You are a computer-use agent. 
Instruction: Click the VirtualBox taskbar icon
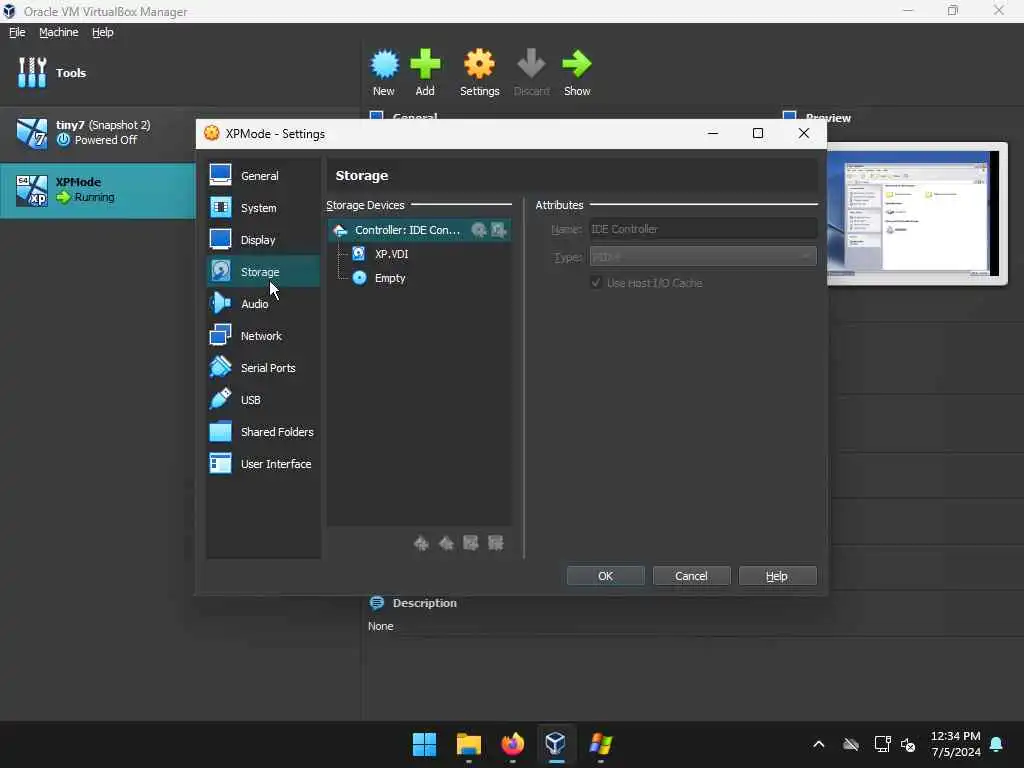coord(556,744)
